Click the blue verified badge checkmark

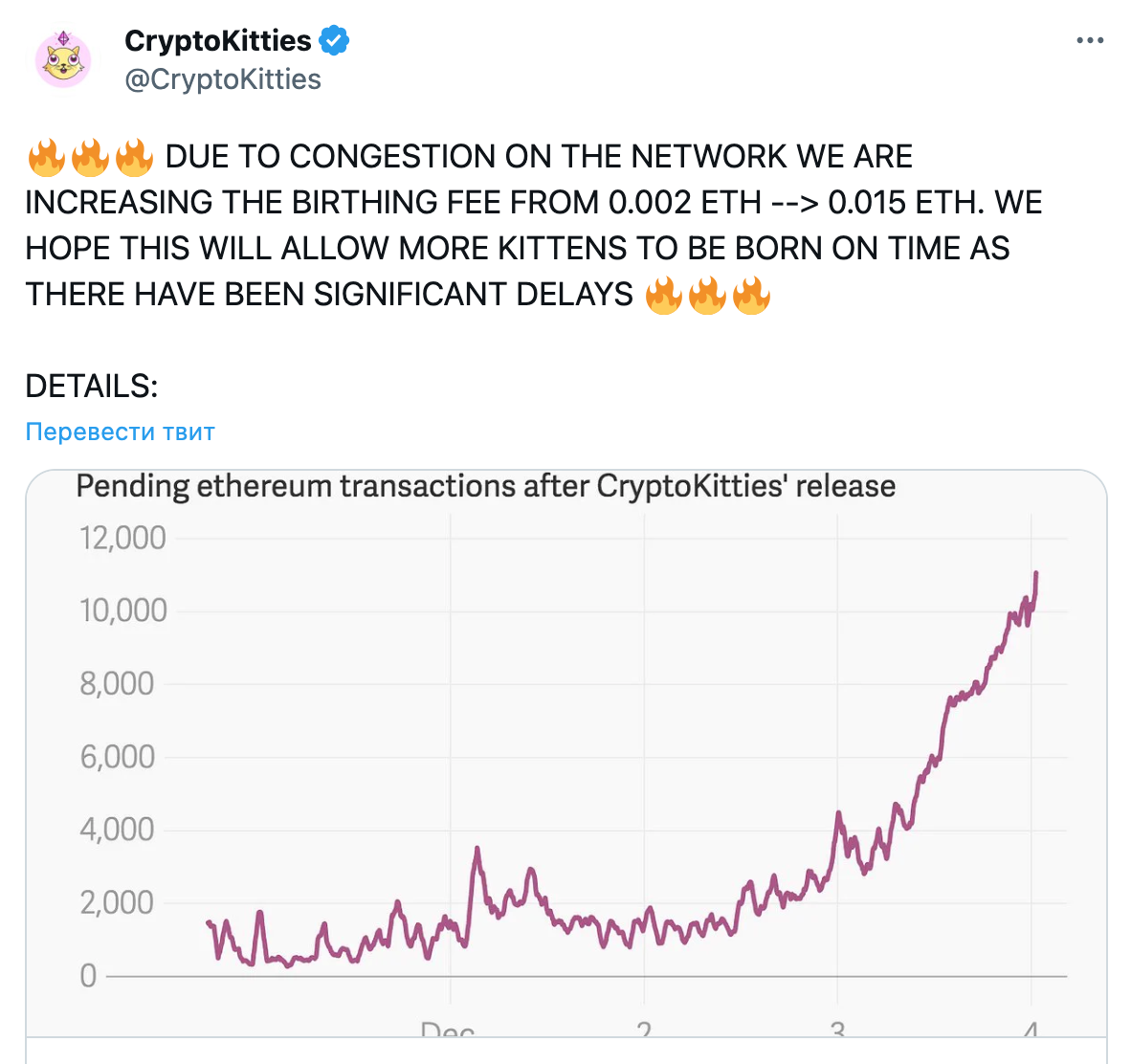point(334,40)
